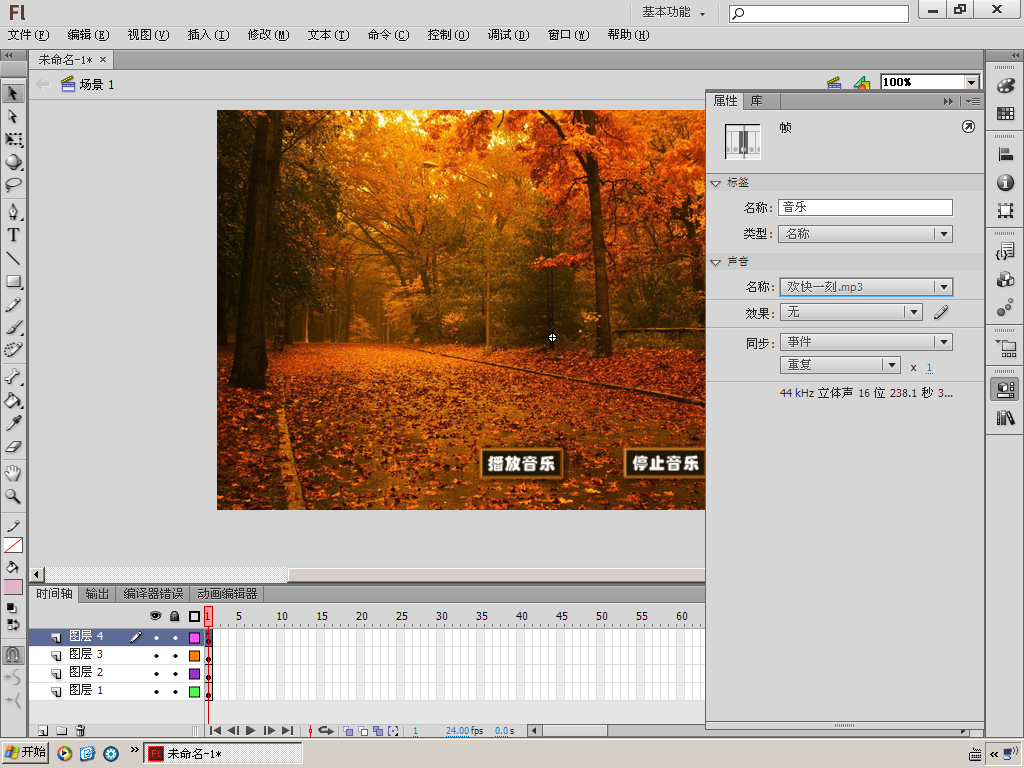
Task: Click the sound envelope edit pencil
Action: (940, 313)
